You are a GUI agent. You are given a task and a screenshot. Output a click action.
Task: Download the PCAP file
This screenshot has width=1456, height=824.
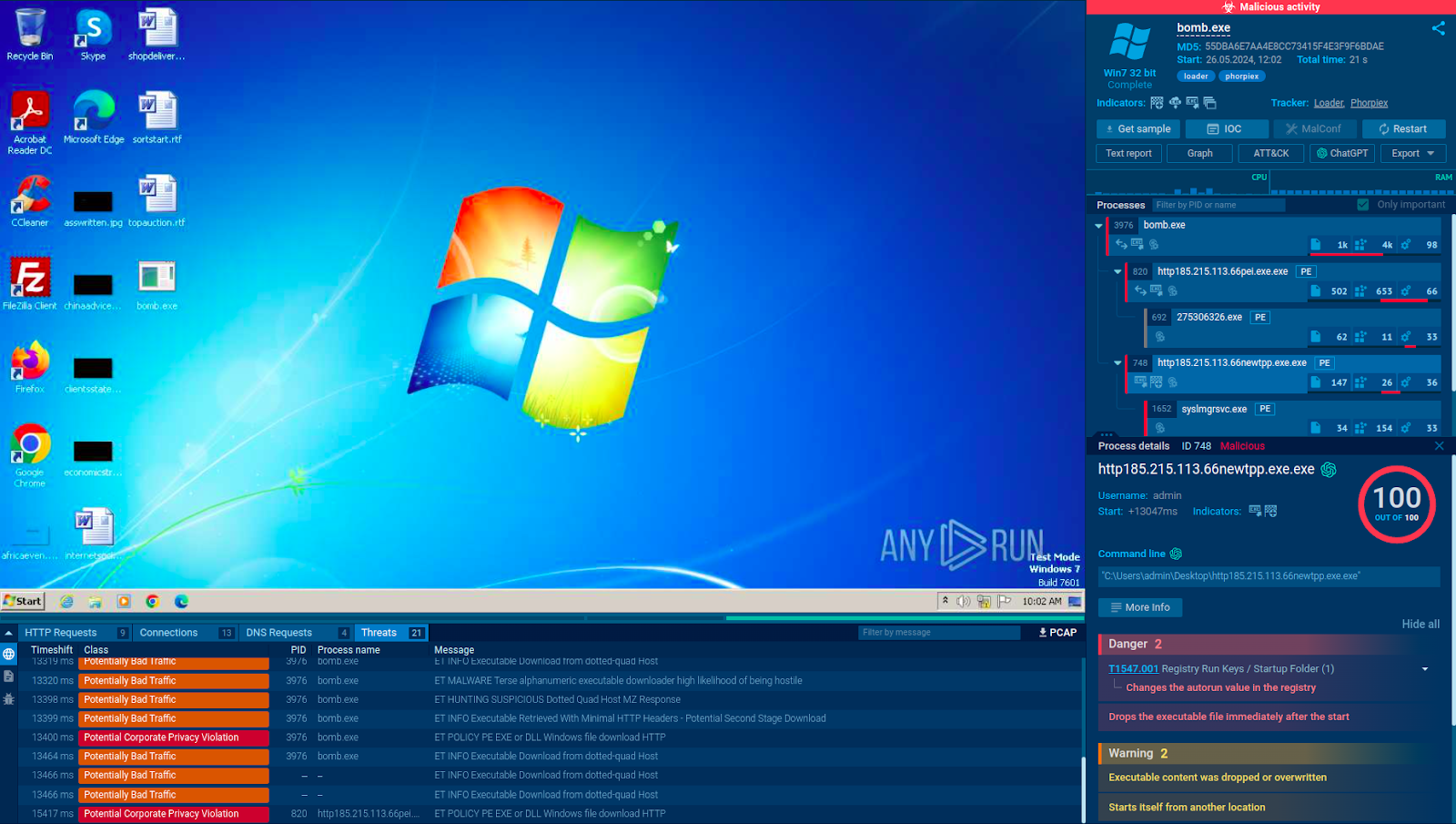1057,633
